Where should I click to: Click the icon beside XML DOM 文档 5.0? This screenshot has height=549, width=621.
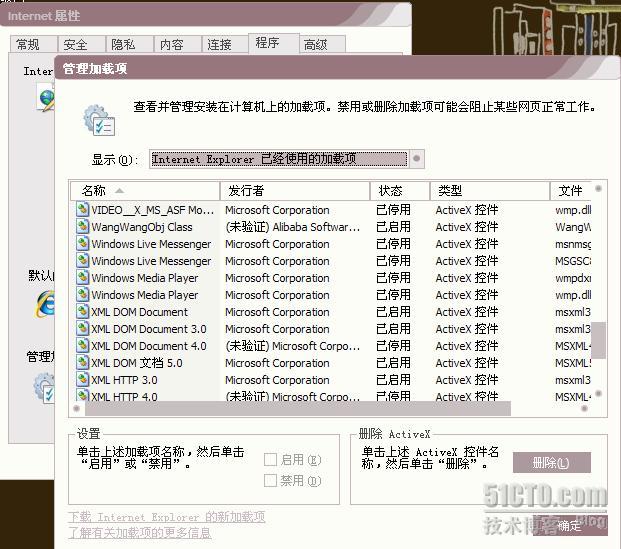(x=82, y=362)
